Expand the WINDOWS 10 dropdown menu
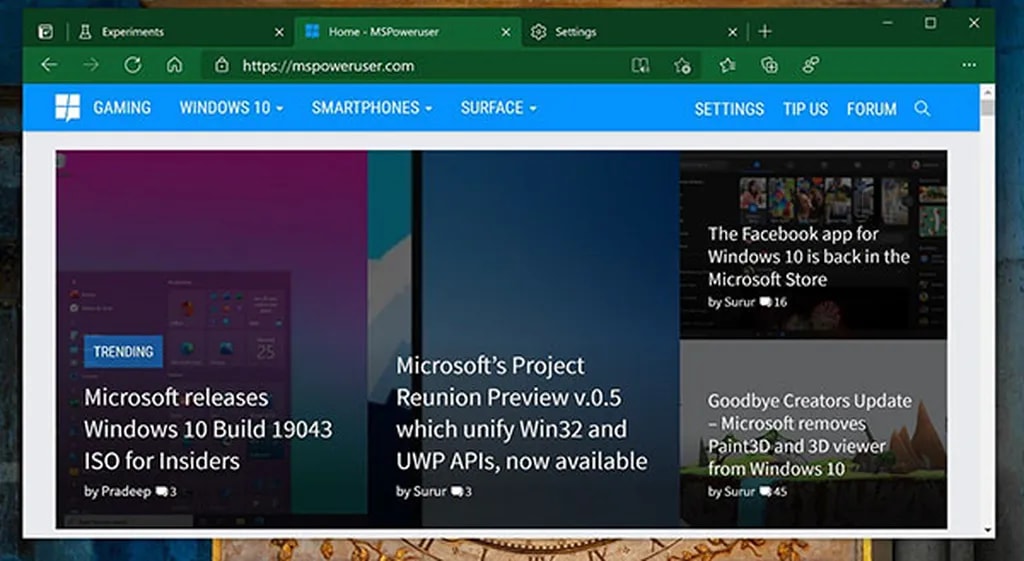Screen dimensions: 1024x561 [x=231, y=108]
